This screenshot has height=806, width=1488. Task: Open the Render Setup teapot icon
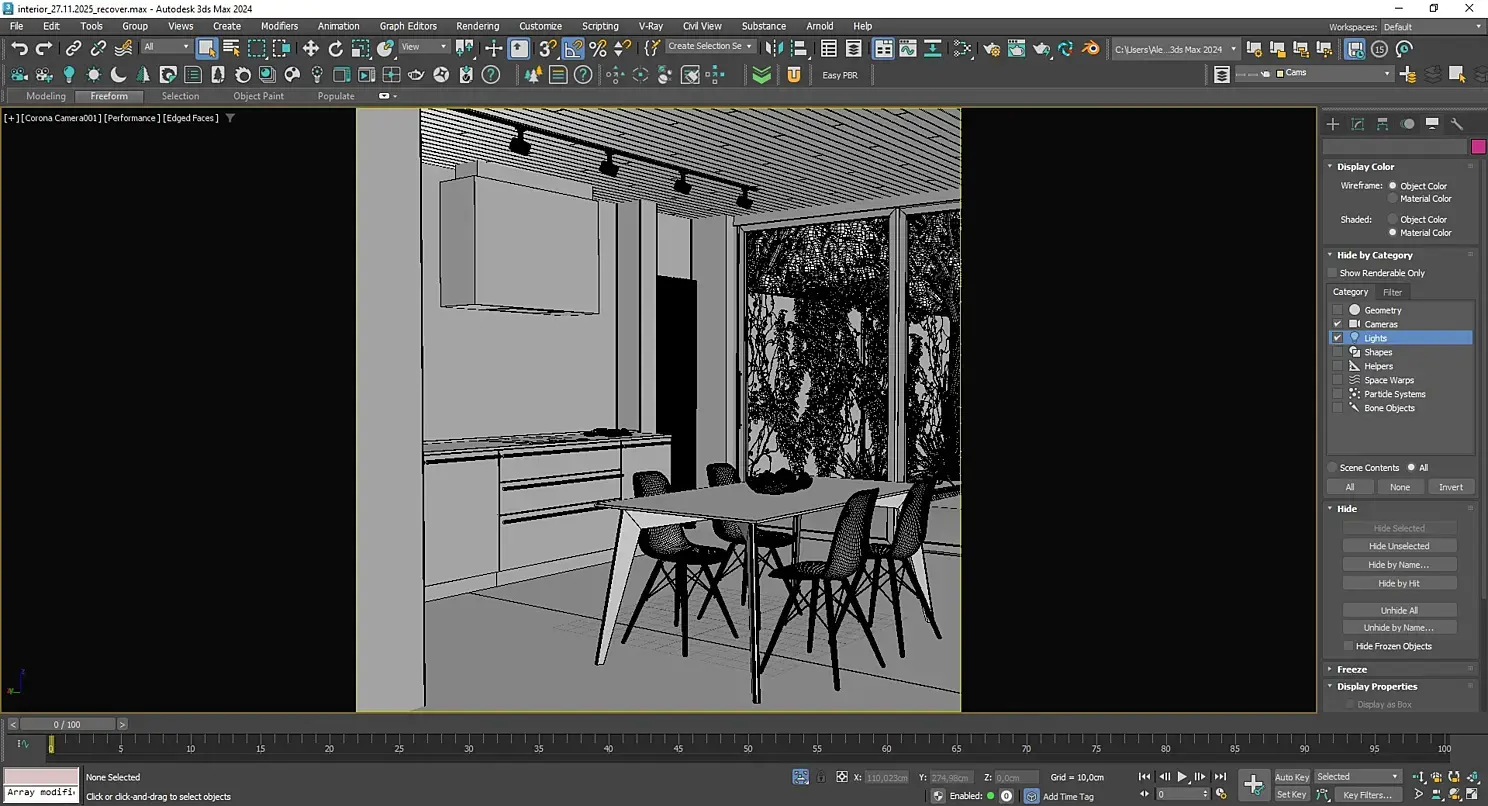click(991, 48)
